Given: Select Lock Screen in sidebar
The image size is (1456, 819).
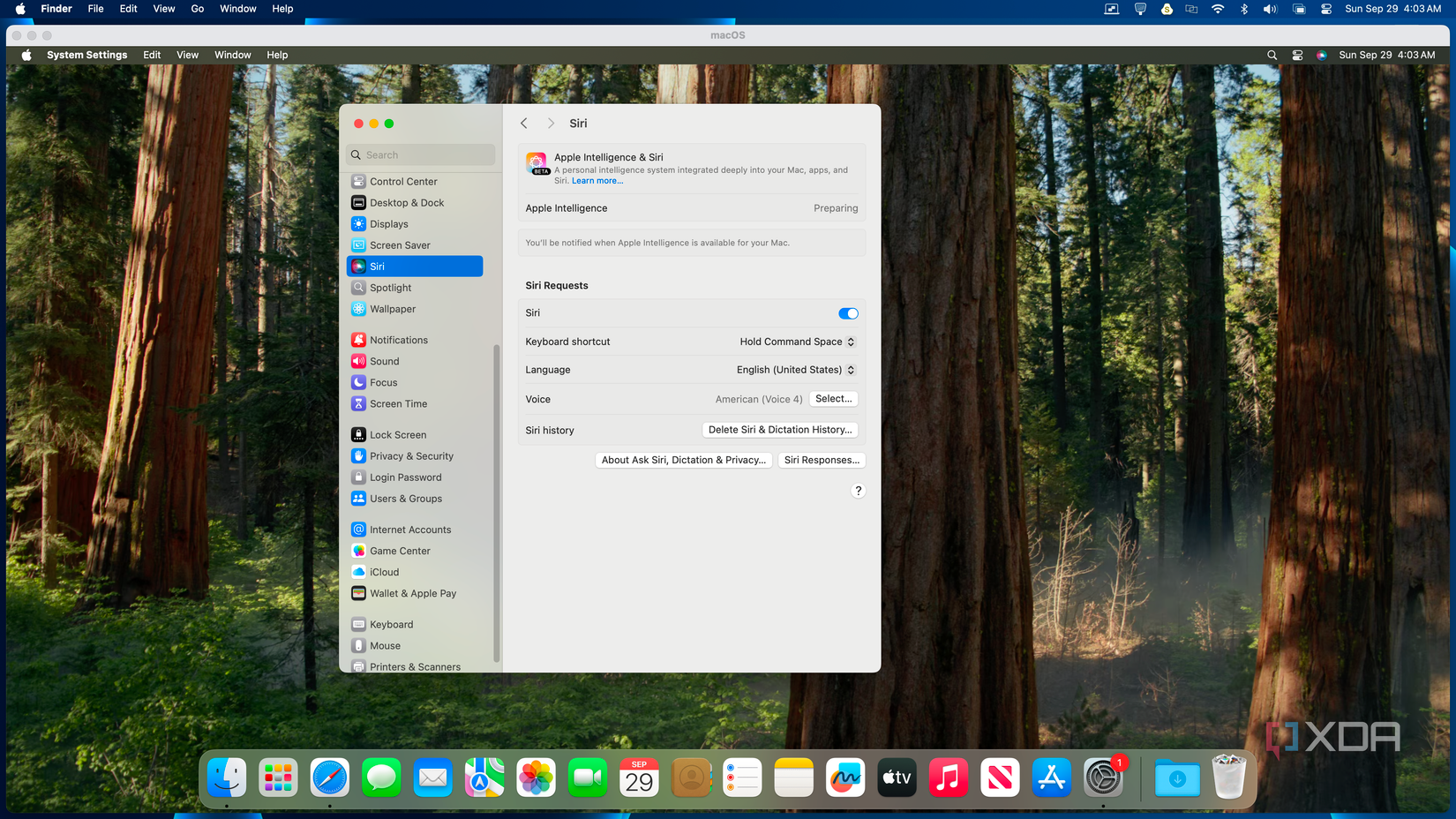Looking at the screenshot, I should (x=415, y=435).
